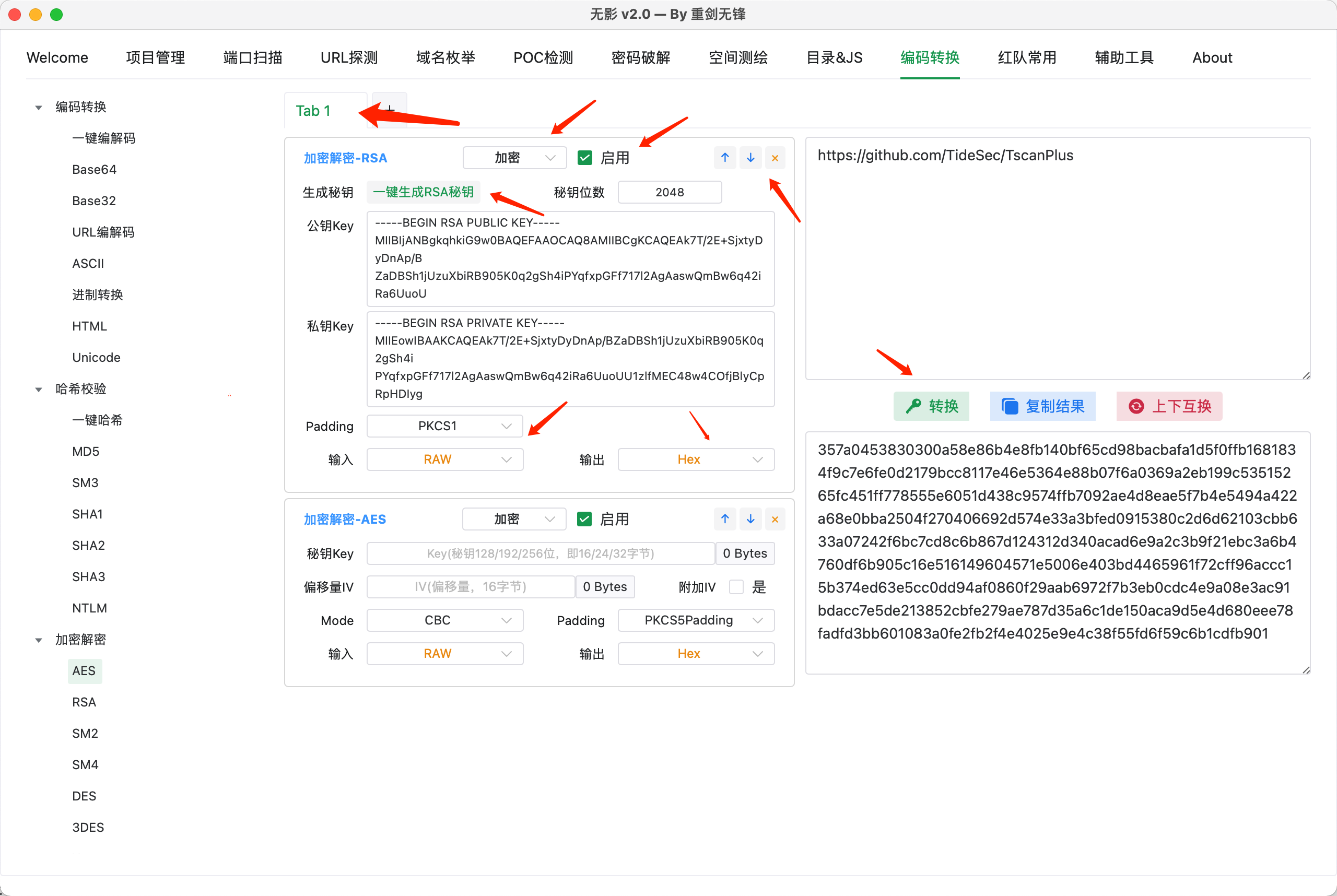Disable the AES 启用 checkbox
Viewport: 1337px width, 896px height.
[x=583, y=519]
